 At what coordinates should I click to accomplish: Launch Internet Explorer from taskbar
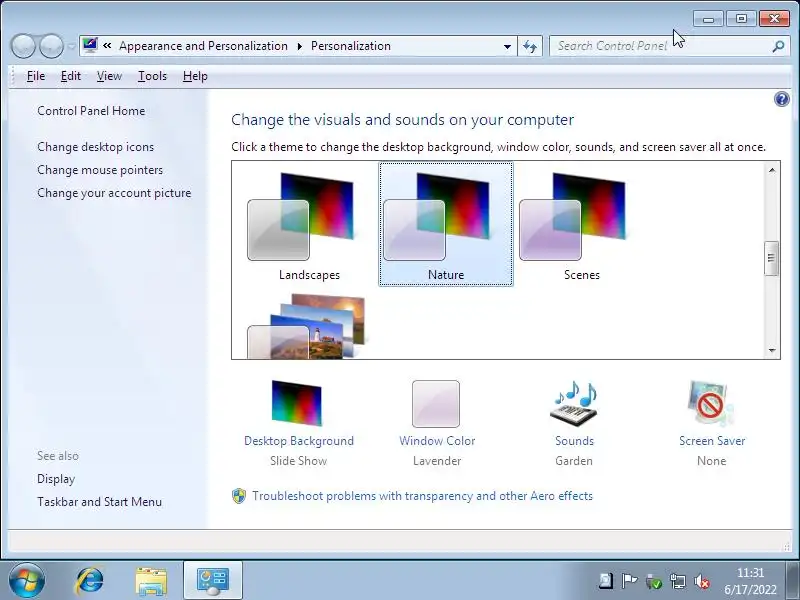point(90,581)
